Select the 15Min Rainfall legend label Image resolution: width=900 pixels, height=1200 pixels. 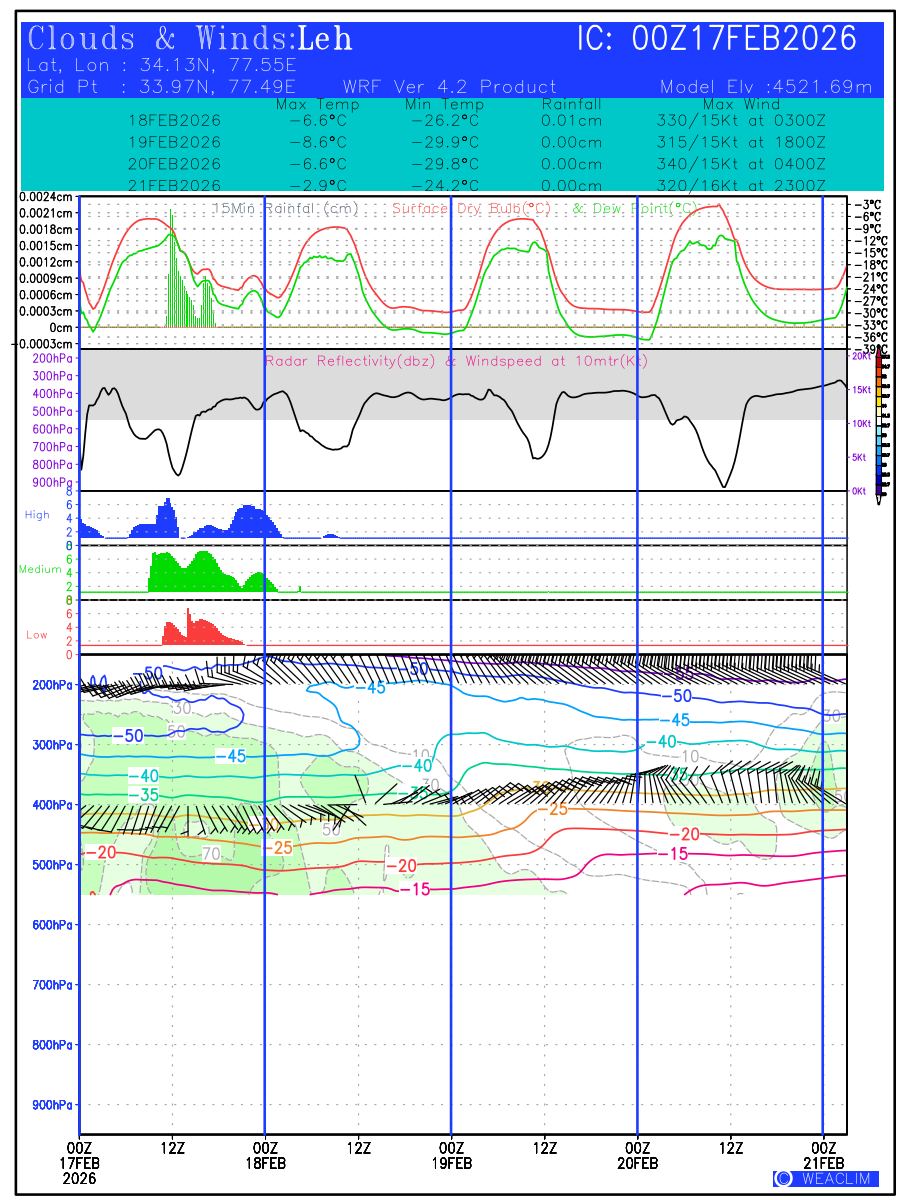(287, 208)
